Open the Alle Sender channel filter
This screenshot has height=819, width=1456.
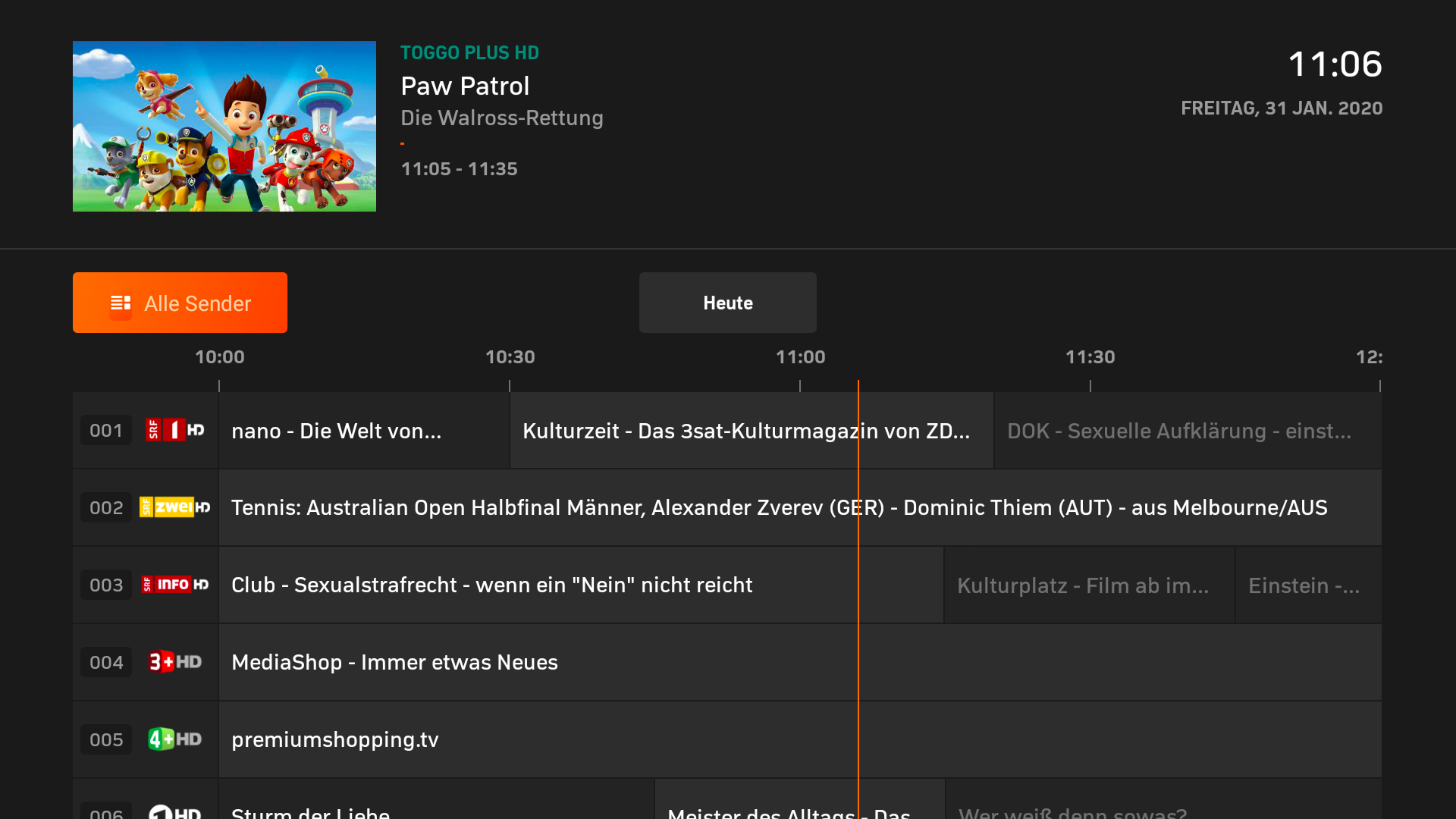180,303
